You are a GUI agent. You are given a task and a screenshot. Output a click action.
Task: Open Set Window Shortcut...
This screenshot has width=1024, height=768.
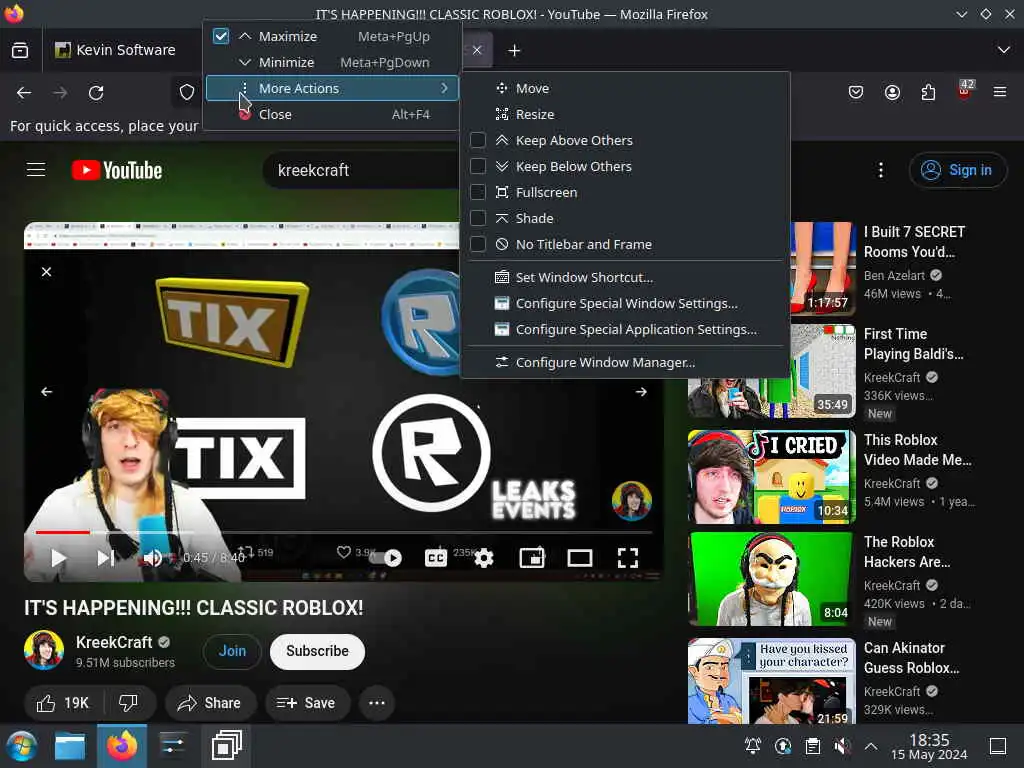click(626, 278)
